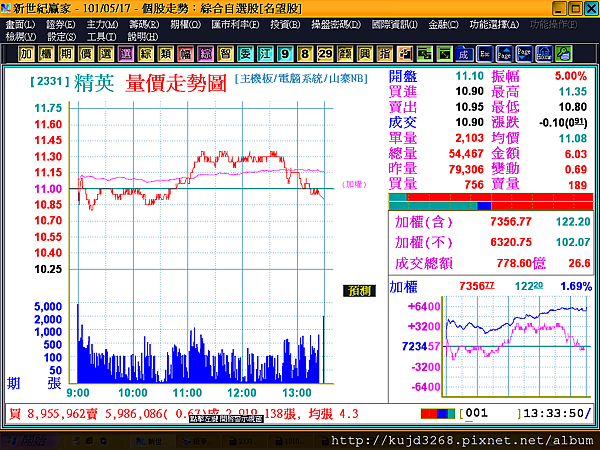Click the cyan 江 toolbar icon
Image resolution: width=600 pixels, height=450 pixels.
(265, 54)
